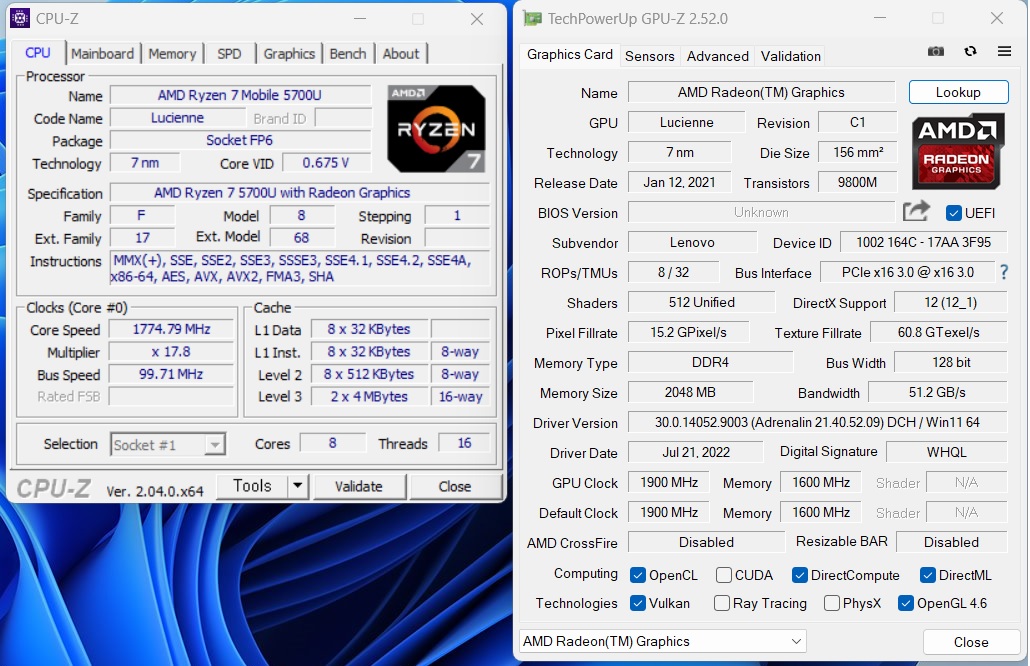Viewport: 1030px width, 666px height.
Task: Click the Validate button
Action: 359,487
